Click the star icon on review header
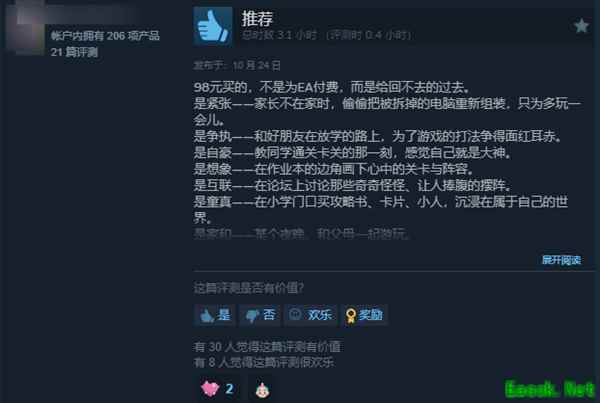This screenshot has width=600, height=403. [581, 26]
